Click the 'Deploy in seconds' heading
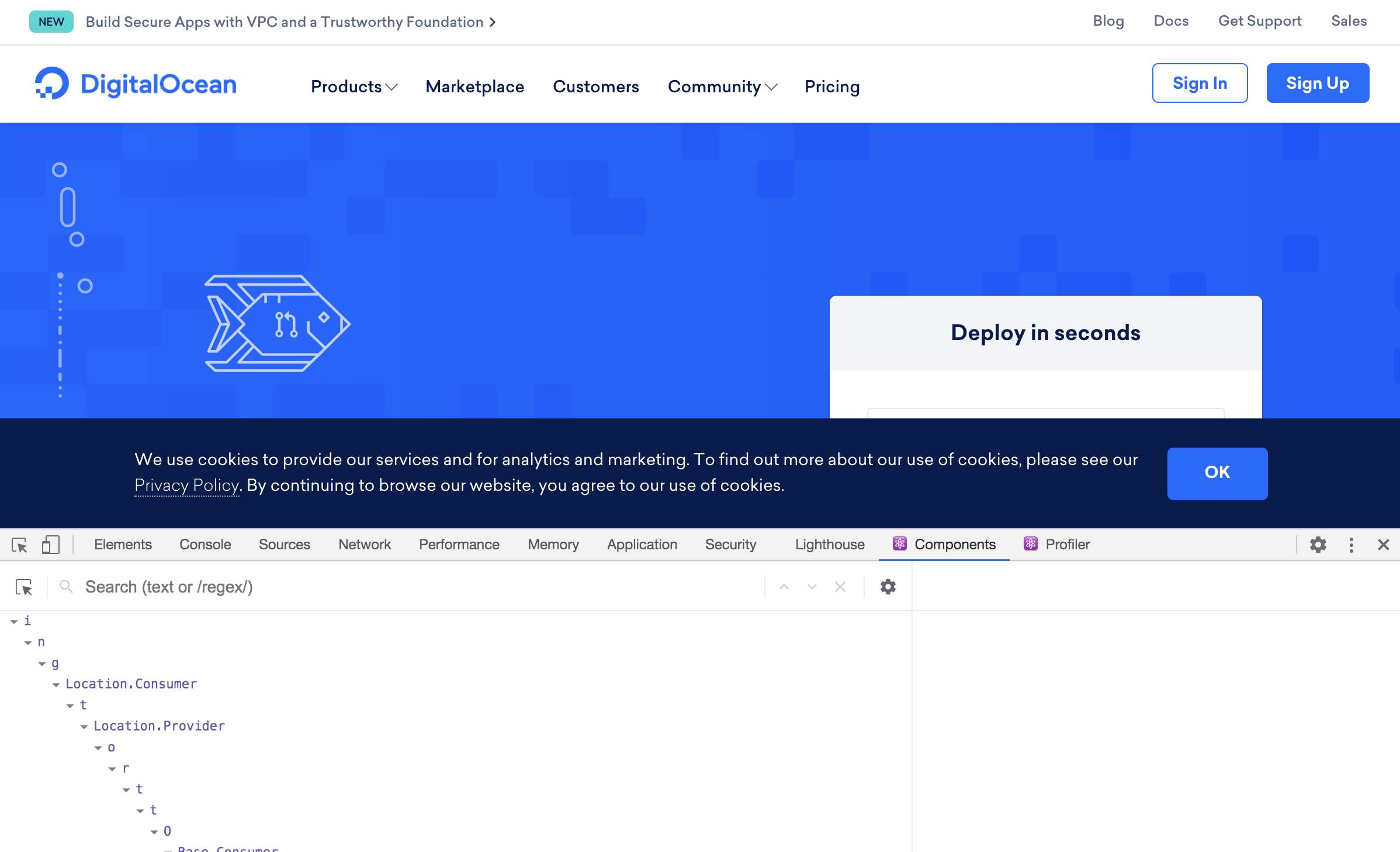This screenshot has width=1400, height=852. [x=1046, y=333]
